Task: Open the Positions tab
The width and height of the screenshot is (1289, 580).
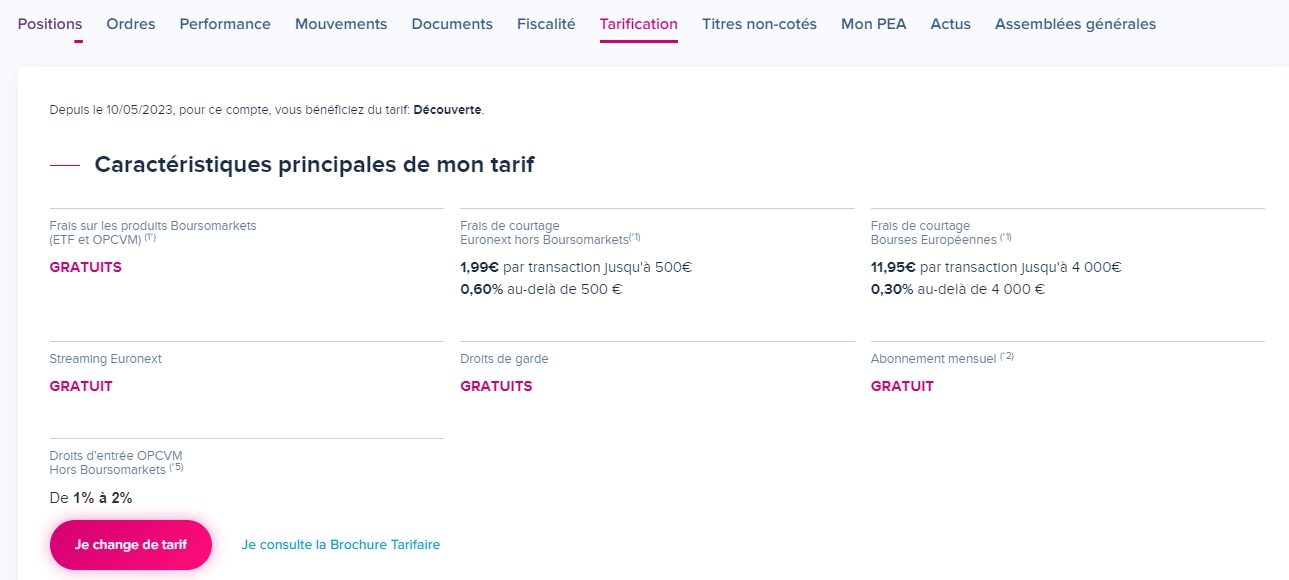Action: [x=50, y=24]
